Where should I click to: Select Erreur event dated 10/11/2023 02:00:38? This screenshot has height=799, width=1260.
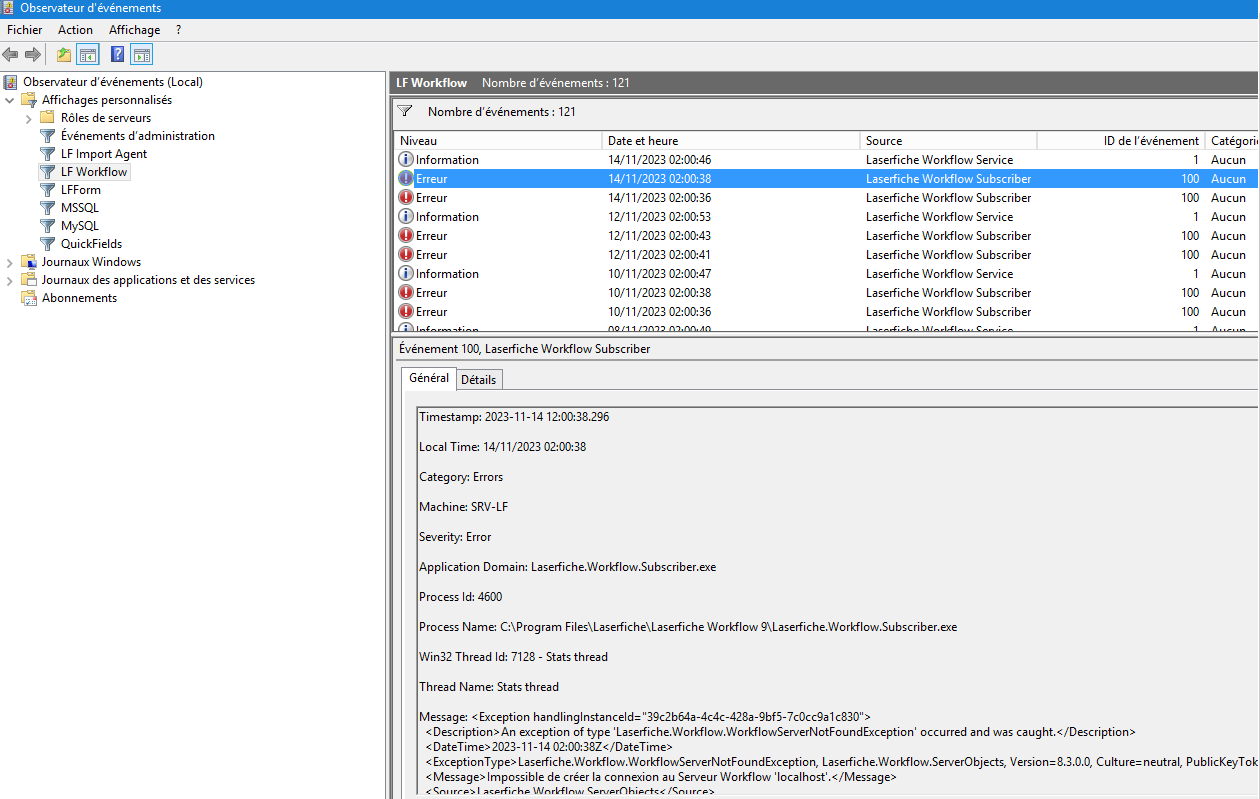pos(826,293)
